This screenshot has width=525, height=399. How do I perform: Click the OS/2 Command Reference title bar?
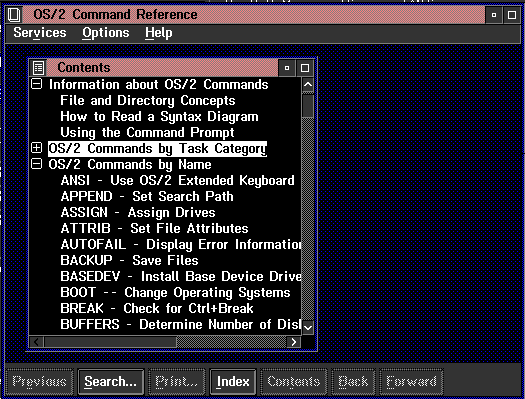254,15
